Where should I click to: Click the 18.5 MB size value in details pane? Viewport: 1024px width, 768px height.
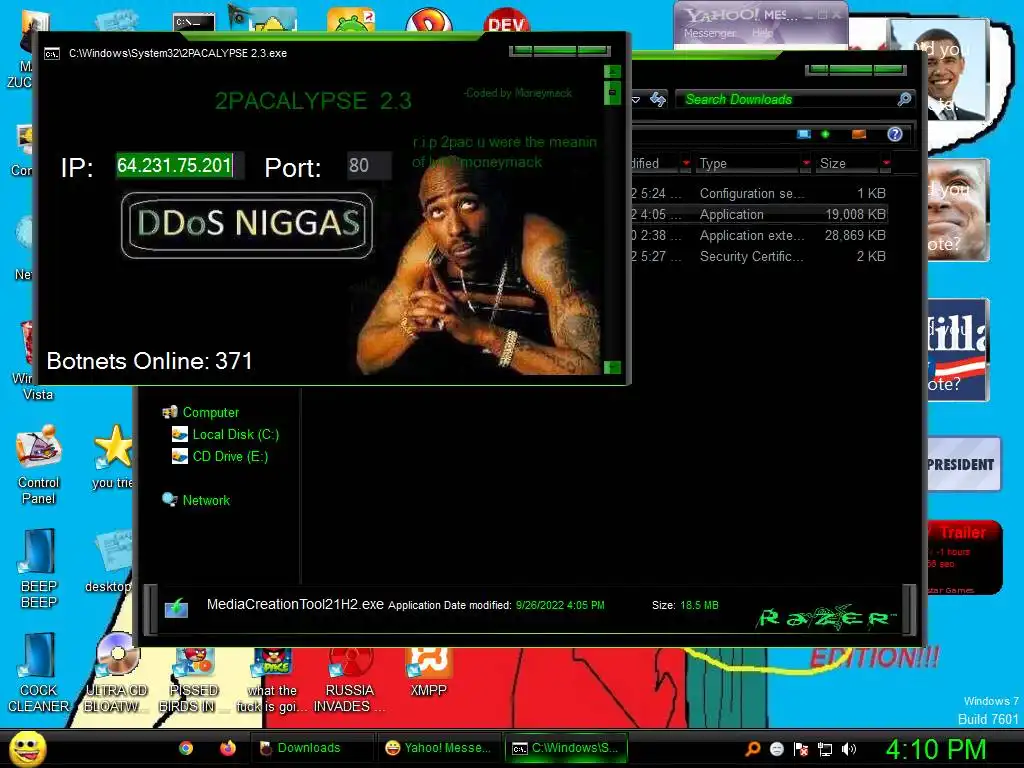[699, 605]
